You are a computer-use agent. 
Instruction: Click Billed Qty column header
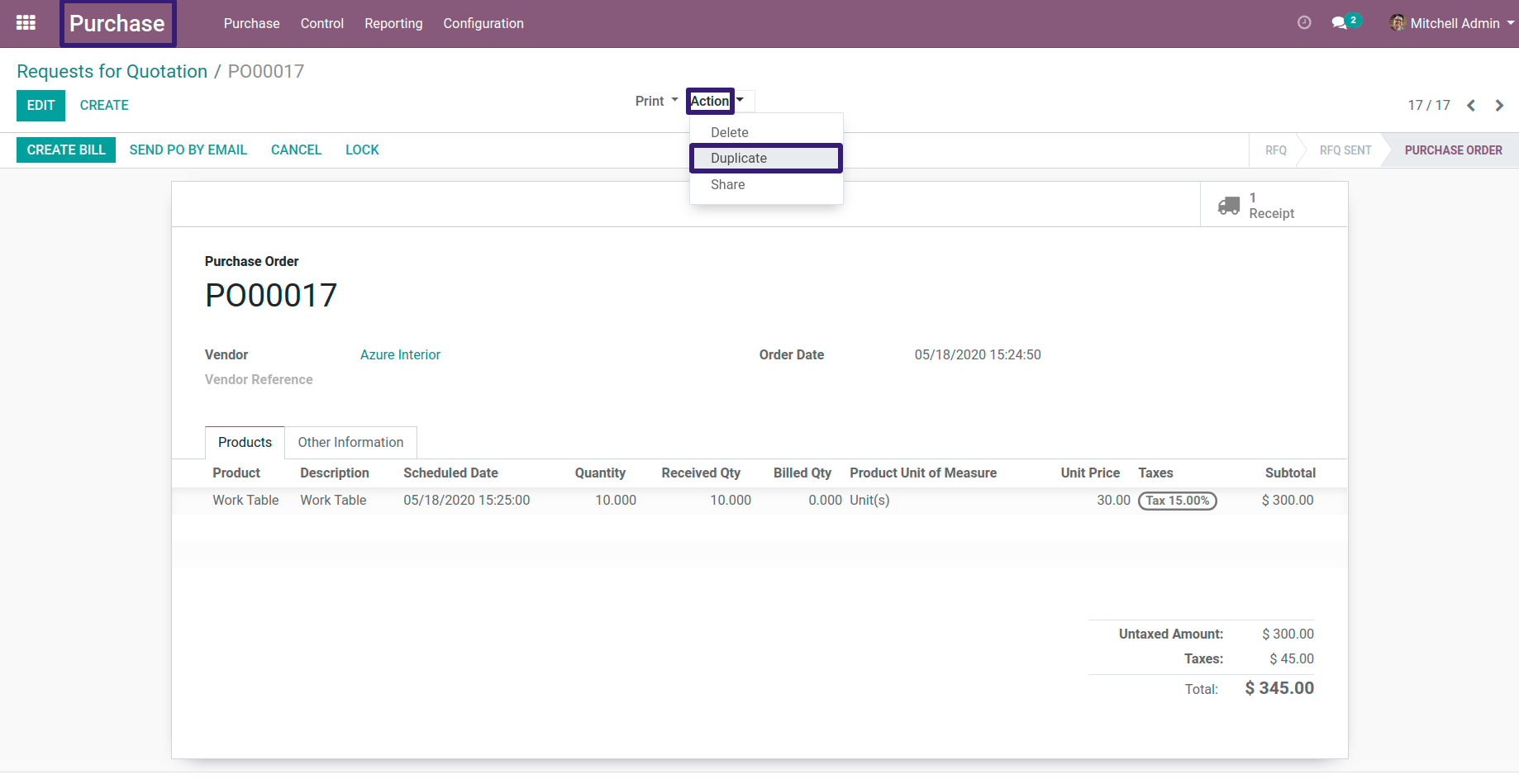(802, 473)
